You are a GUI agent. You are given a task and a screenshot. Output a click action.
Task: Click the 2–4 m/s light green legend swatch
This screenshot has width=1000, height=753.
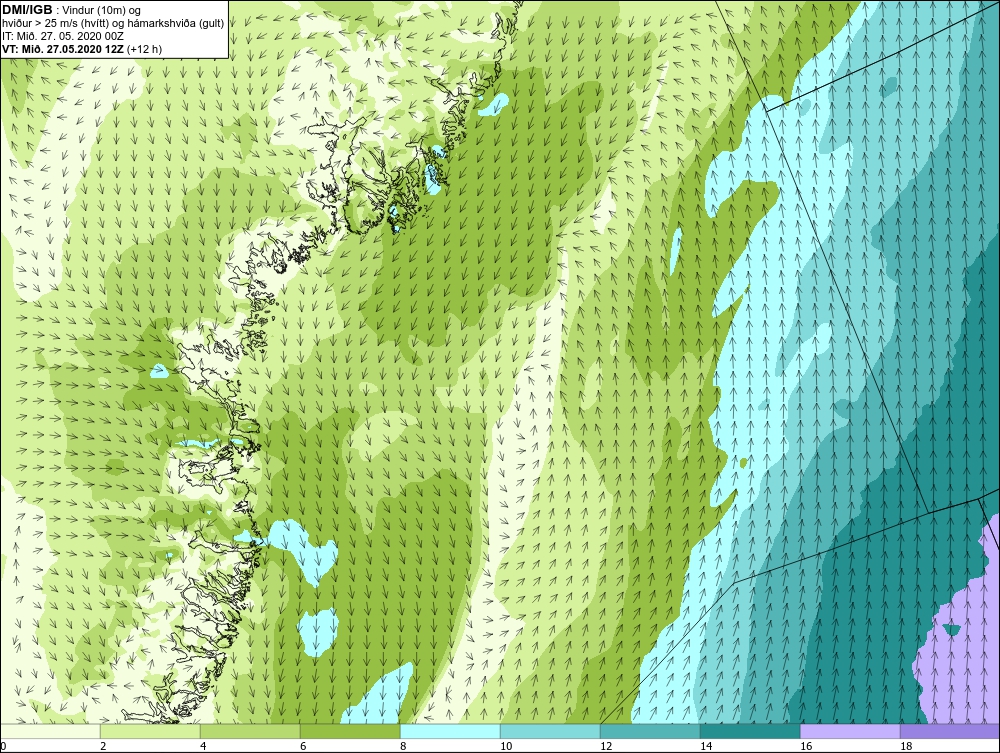pyautogui.click(x=150, y=731)
